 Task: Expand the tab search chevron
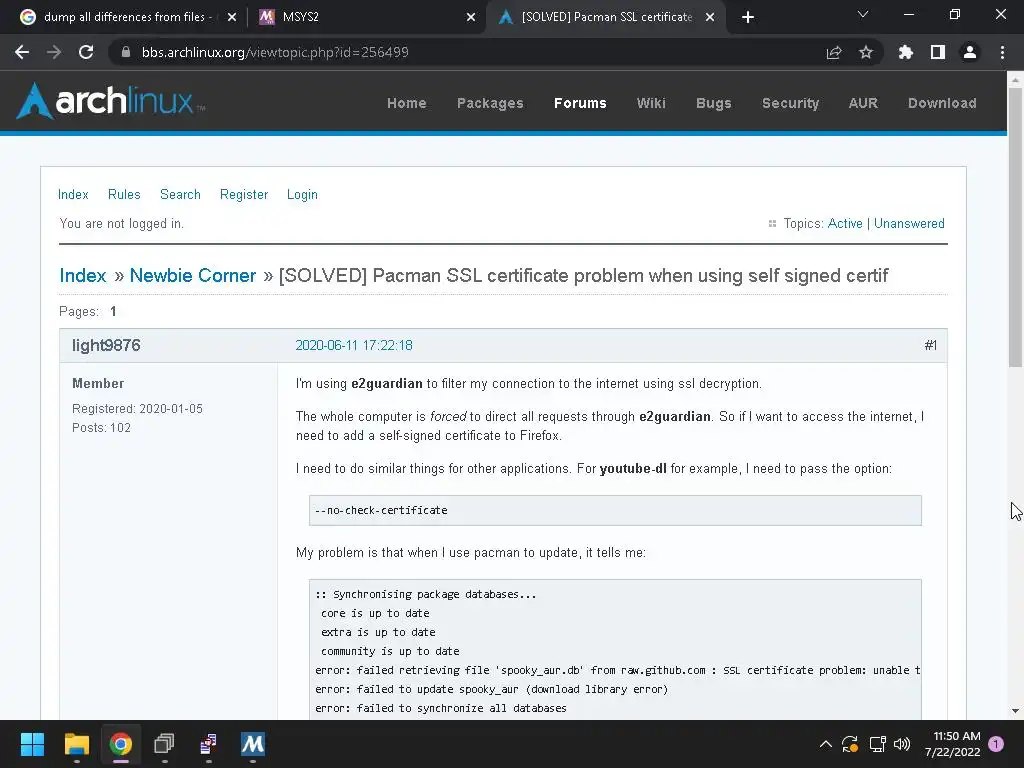pos(863,14)
